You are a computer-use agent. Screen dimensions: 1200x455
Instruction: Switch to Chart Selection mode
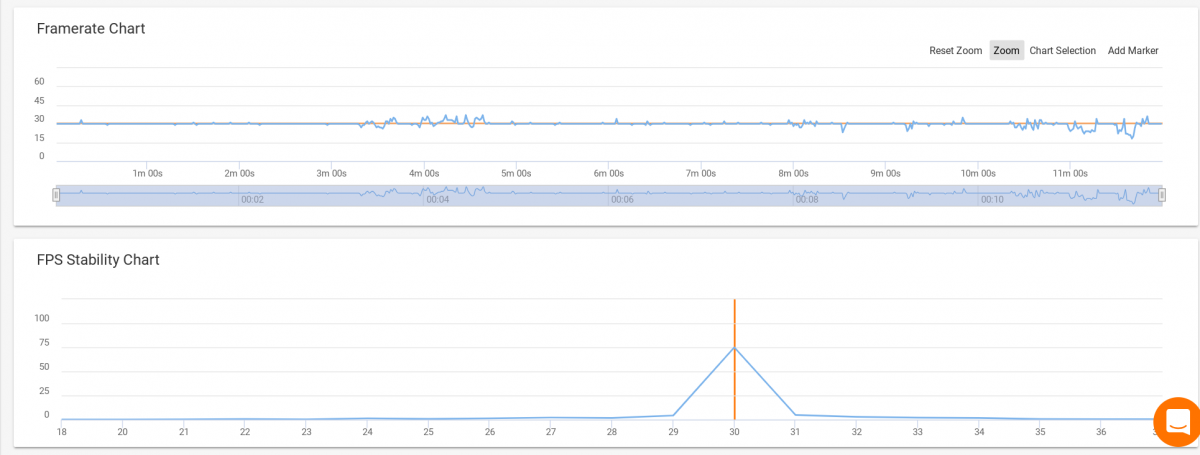click(1063, 51)
